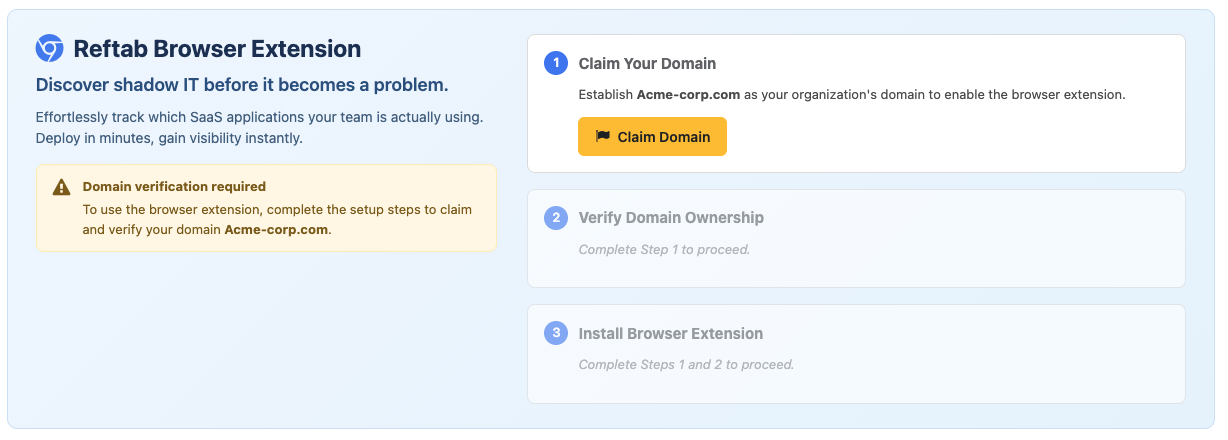Viewport: 1228px width, 440px height.
Task: Open the Verify Domain Ownership step
Action: 671,218
